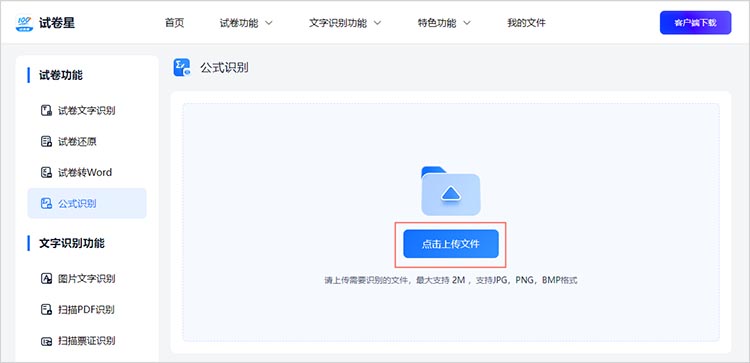Open 首页 in the top navigation
Image resolution: width=750 pixels, height=363 pixels.
[175, 23]
